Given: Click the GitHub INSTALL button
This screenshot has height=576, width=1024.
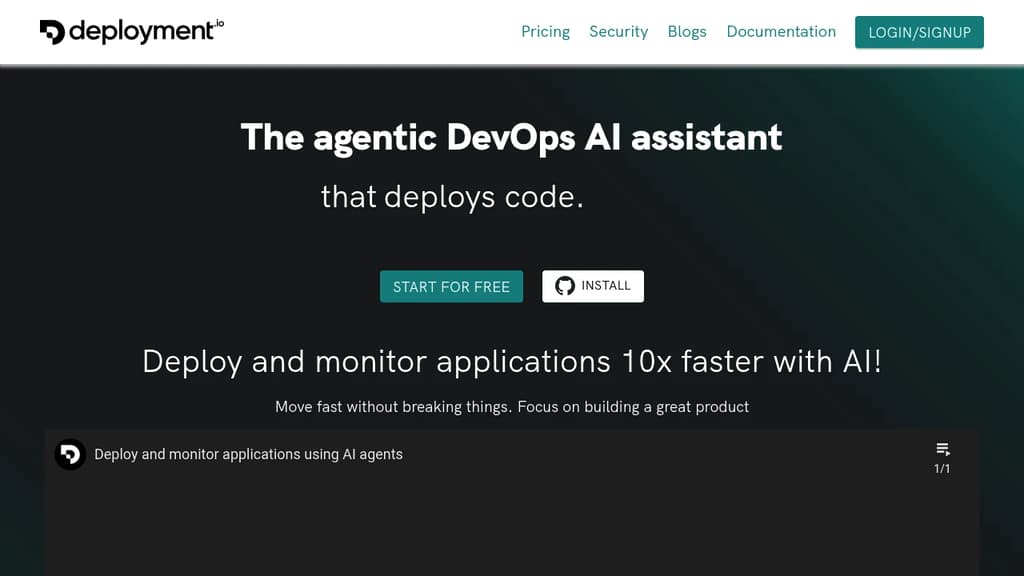Looking at the screenshot, I should coord(593,286).
